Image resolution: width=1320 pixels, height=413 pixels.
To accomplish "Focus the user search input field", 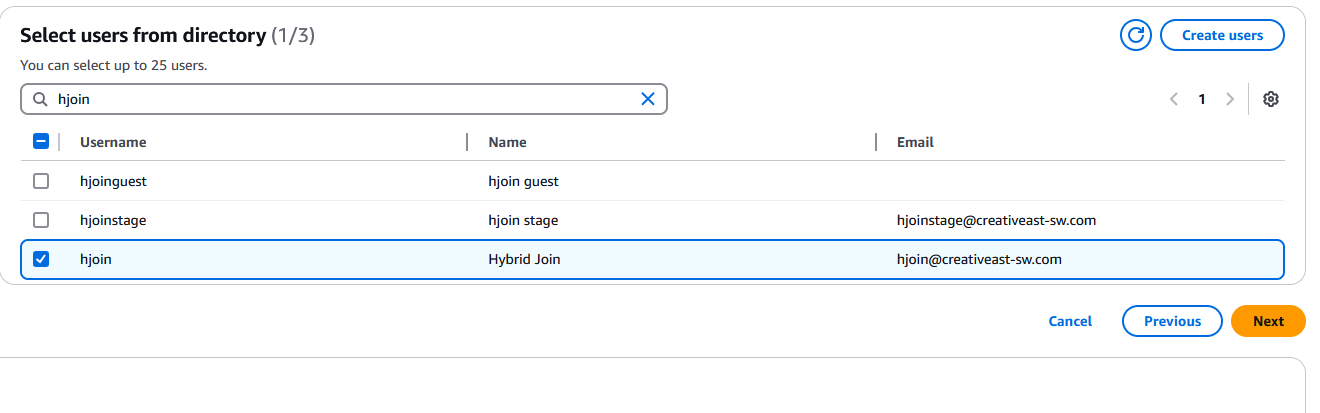I will [340, 99].
